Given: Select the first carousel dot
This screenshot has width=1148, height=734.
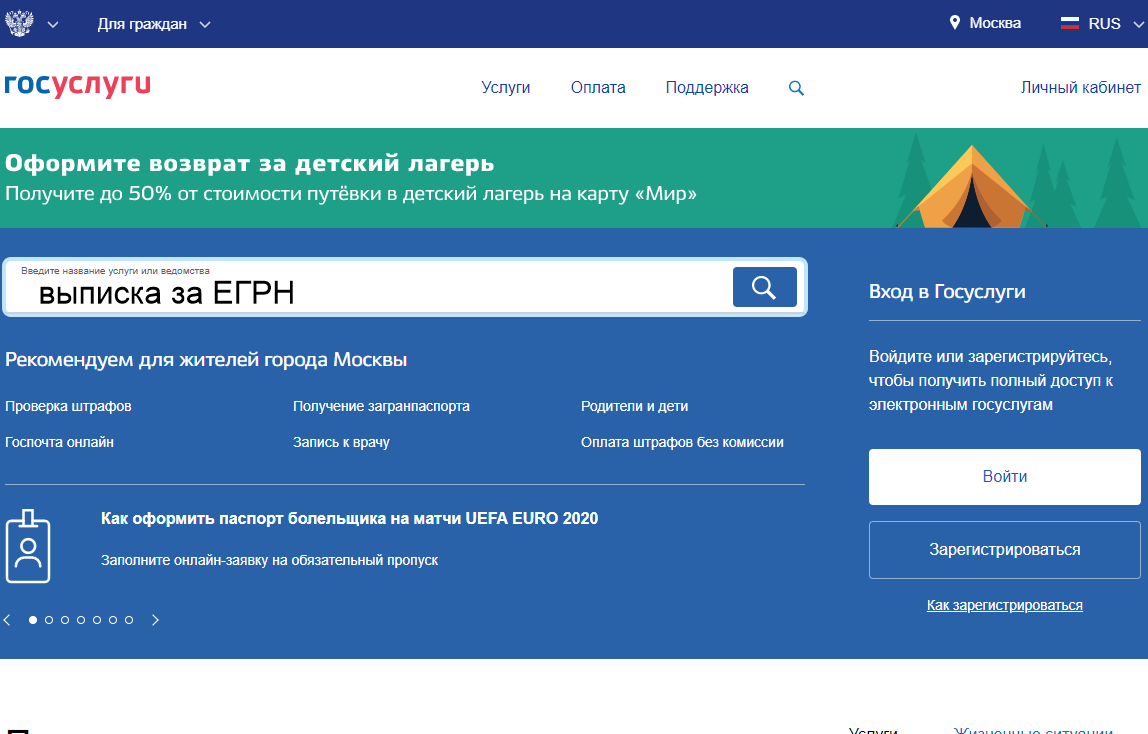Looking at the screenshot, I should [33, 620].
